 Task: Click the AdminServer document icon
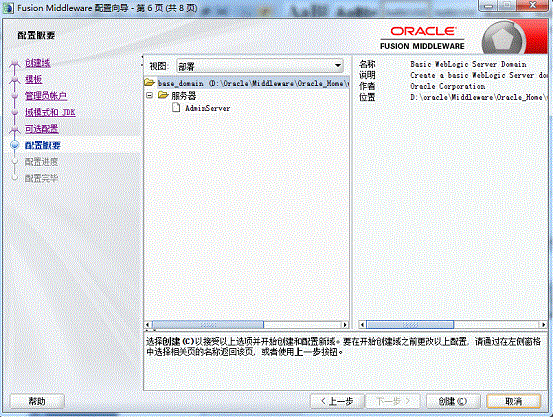coord(176,107)
